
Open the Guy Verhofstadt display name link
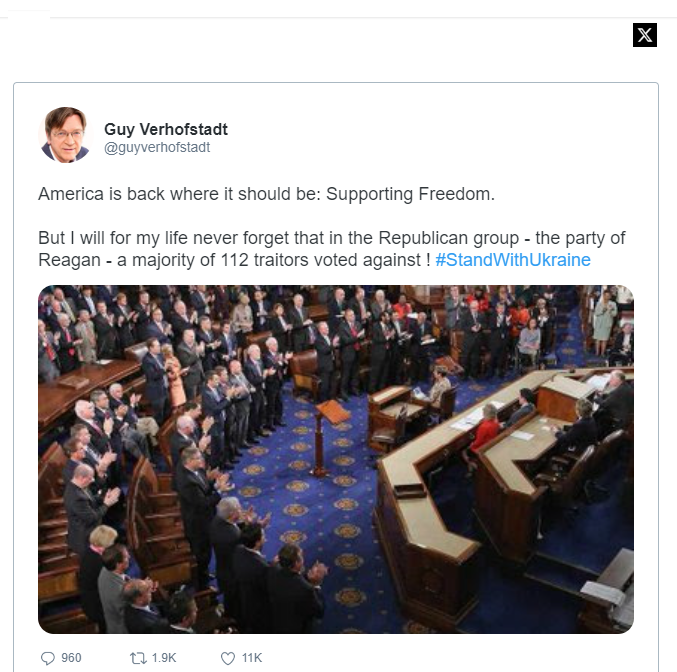click(166, 129)
